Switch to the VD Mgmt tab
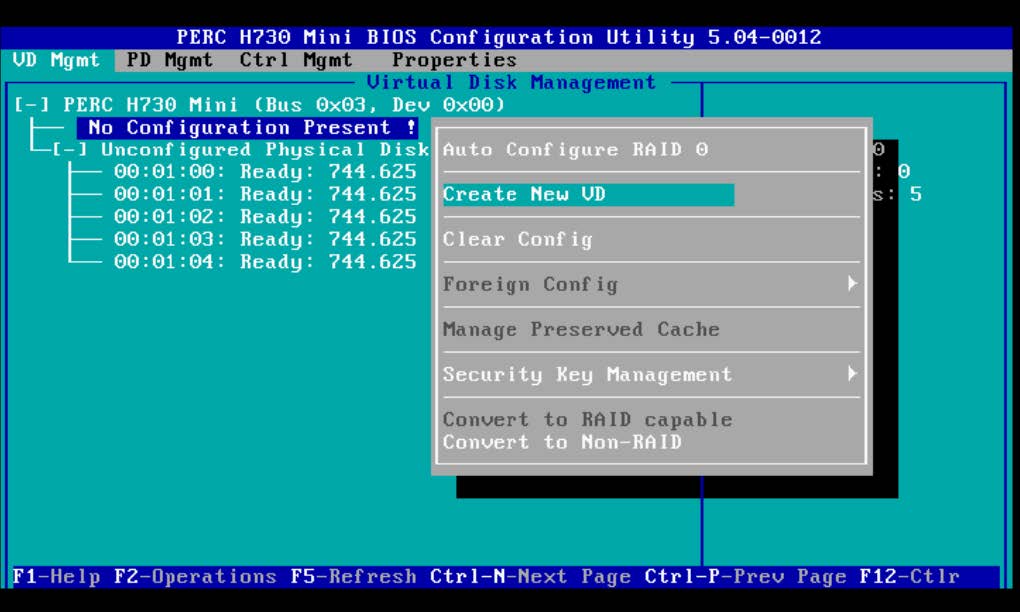The height and width of the screenshot is (612, 1020). point(57,60)
